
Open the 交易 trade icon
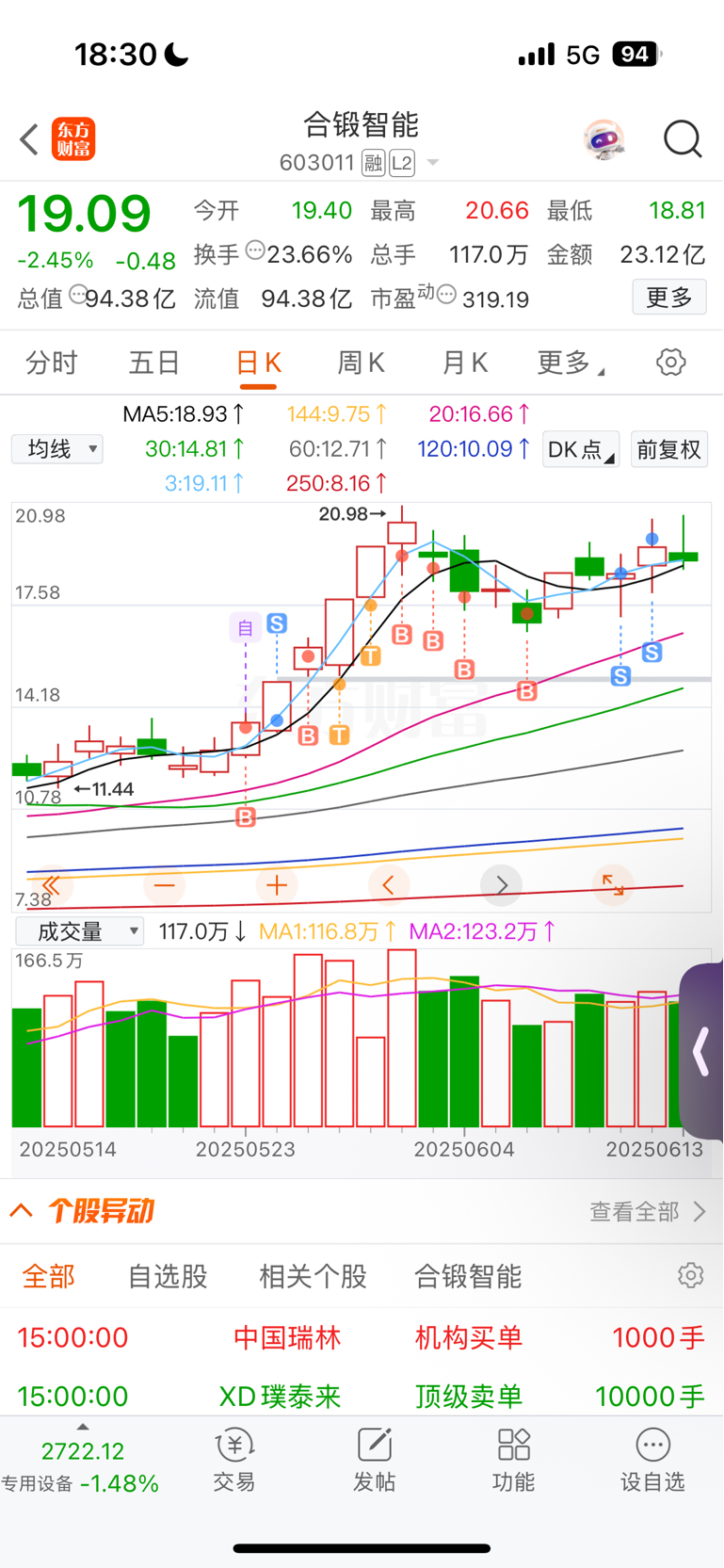234,1461
